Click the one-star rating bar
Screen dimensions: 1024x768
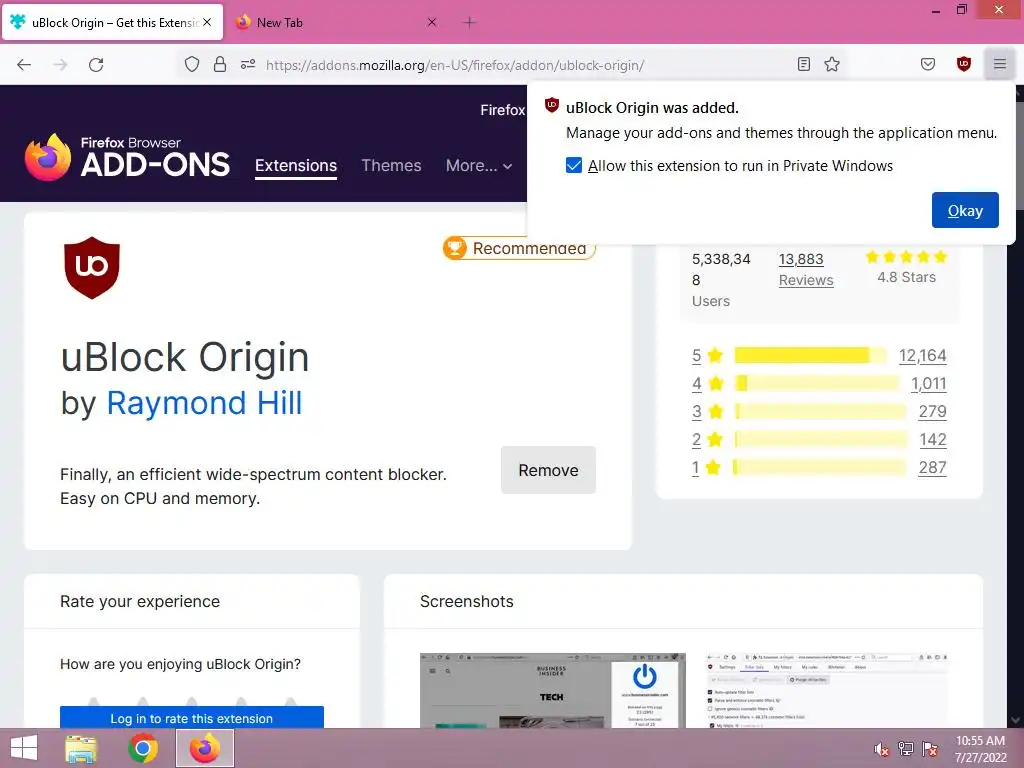[820, 468]
